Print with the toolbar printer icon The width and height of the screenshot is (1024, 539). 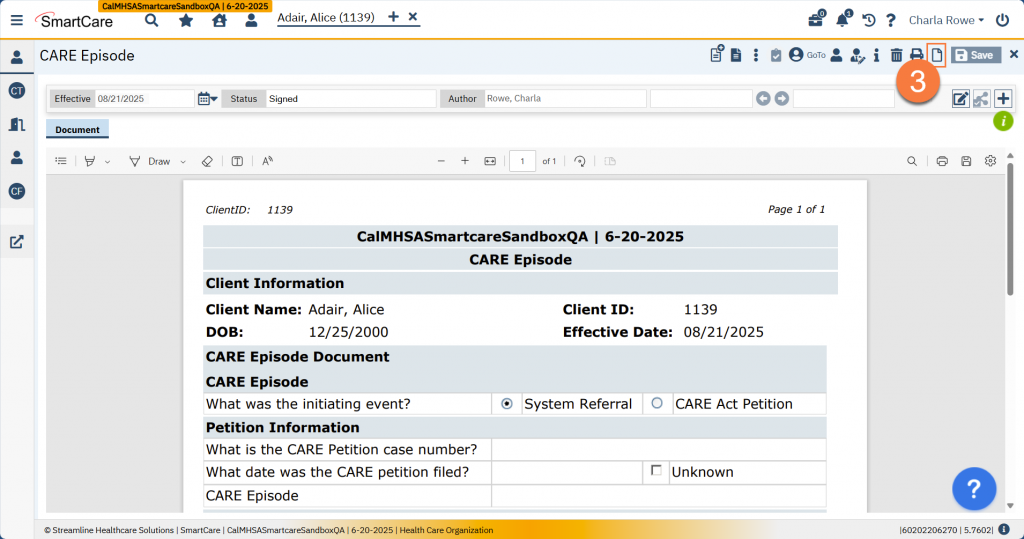coord(917,56)
